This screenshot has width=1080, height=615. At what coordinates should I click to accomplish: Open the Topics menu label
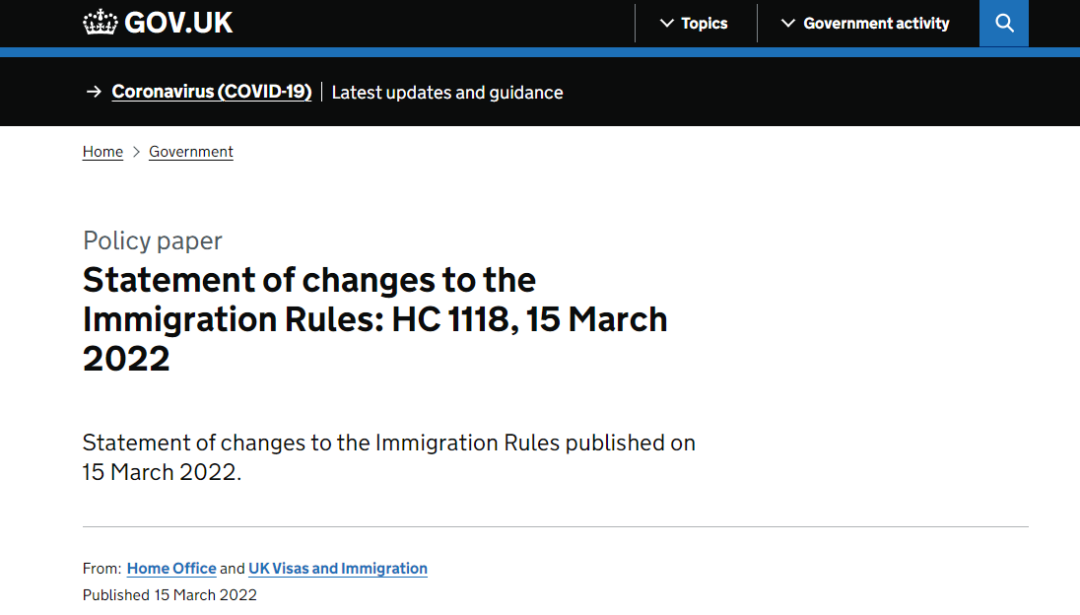(x=704, y=23)
